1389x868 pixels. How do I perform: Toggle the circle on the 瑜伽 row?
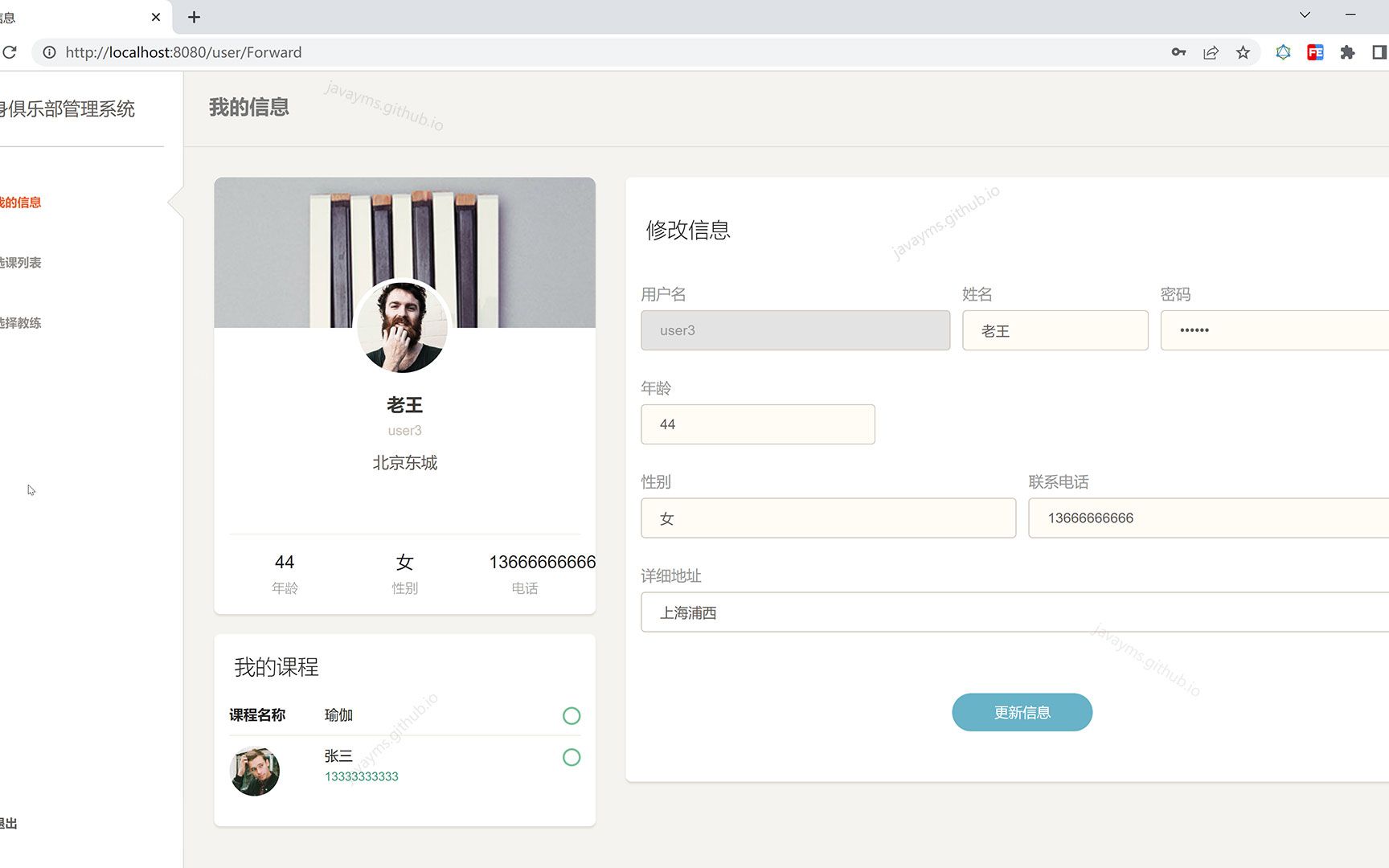(572, 715)
